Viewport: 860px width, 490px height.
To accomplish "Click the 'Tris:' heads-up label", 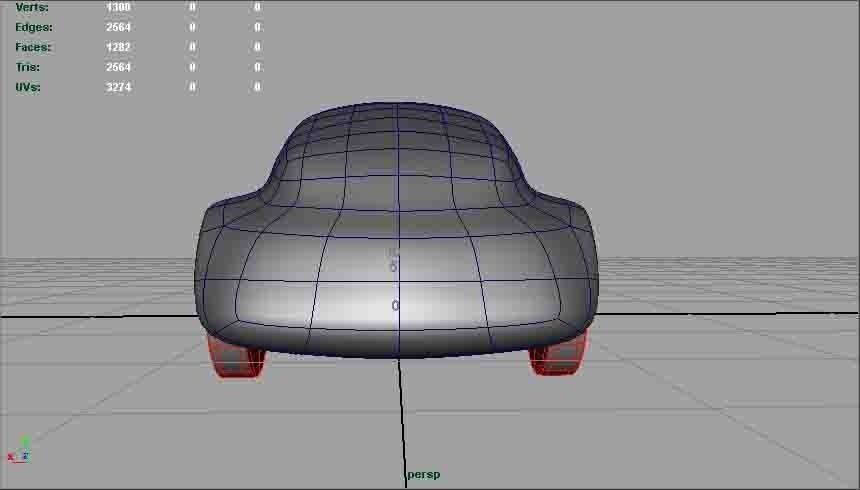I will [x=27, y=67].
